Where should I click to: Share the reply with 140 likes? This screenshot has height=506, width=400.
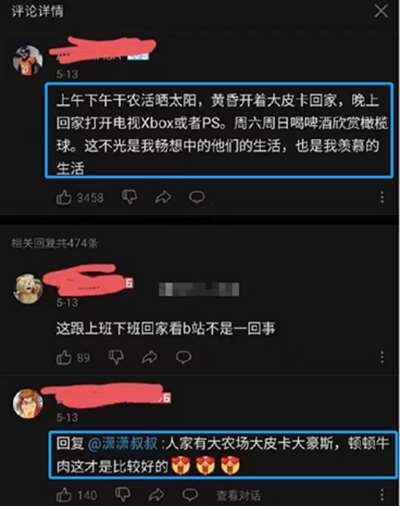click(x=157, y=495)
